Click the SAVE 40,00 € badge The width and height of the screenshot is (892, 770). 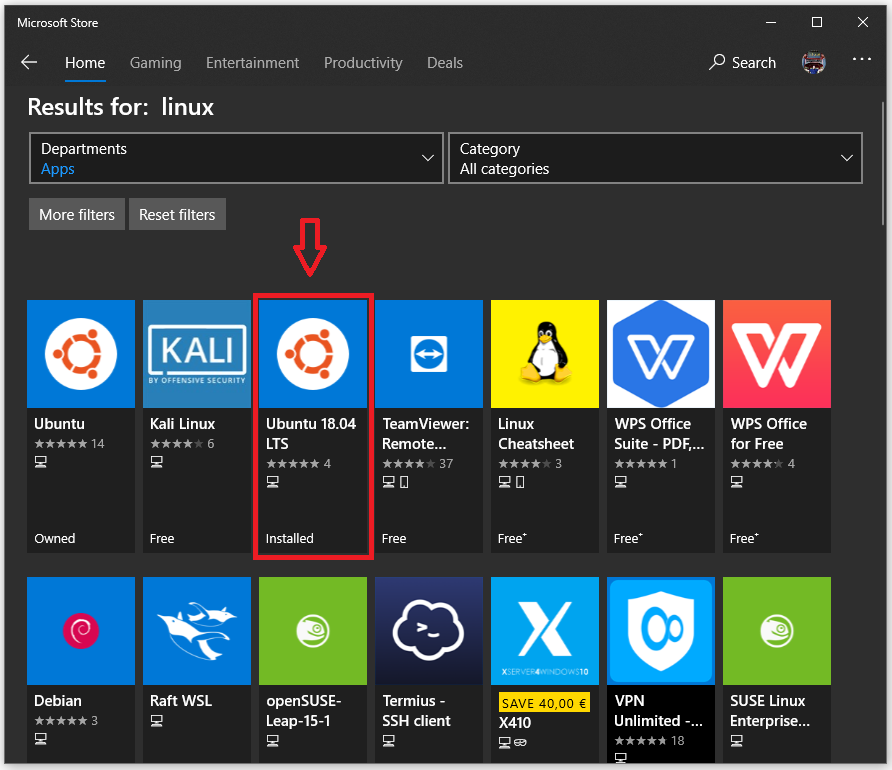[544, 703]
